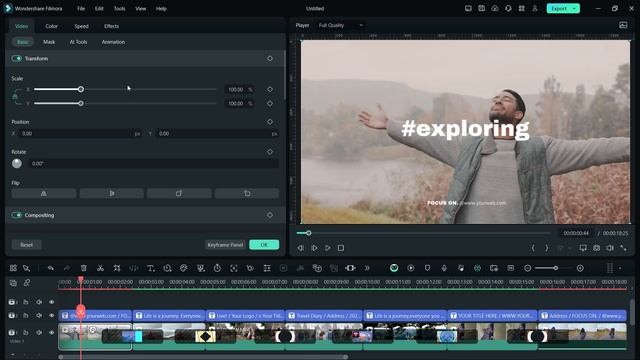The width and height of the screenshot is (640, 360).
Task: Click the flip vertical button
Action: click(x=111, y=193)
